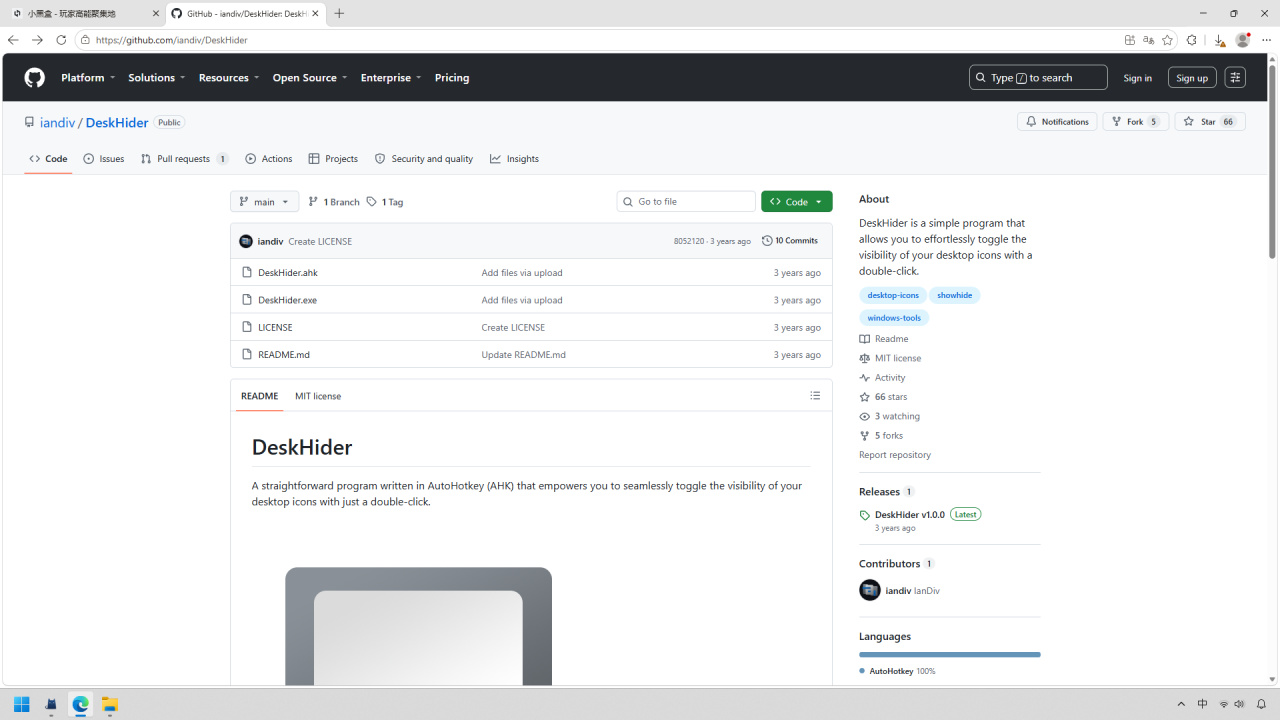Open a new browser tab with plus

point(339,14)
